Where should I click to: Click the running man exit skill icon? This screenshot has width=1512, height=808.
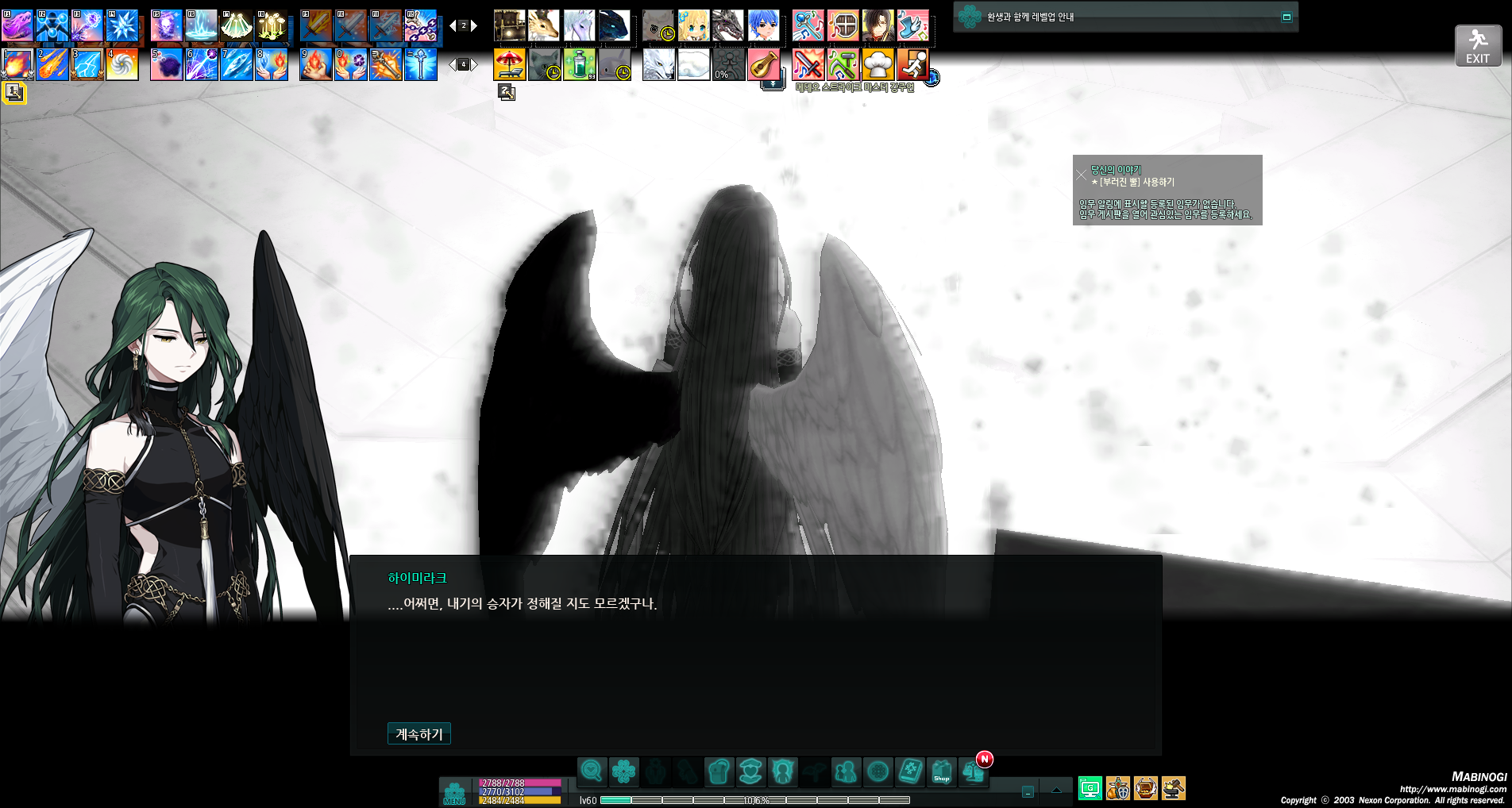(912, 64)
